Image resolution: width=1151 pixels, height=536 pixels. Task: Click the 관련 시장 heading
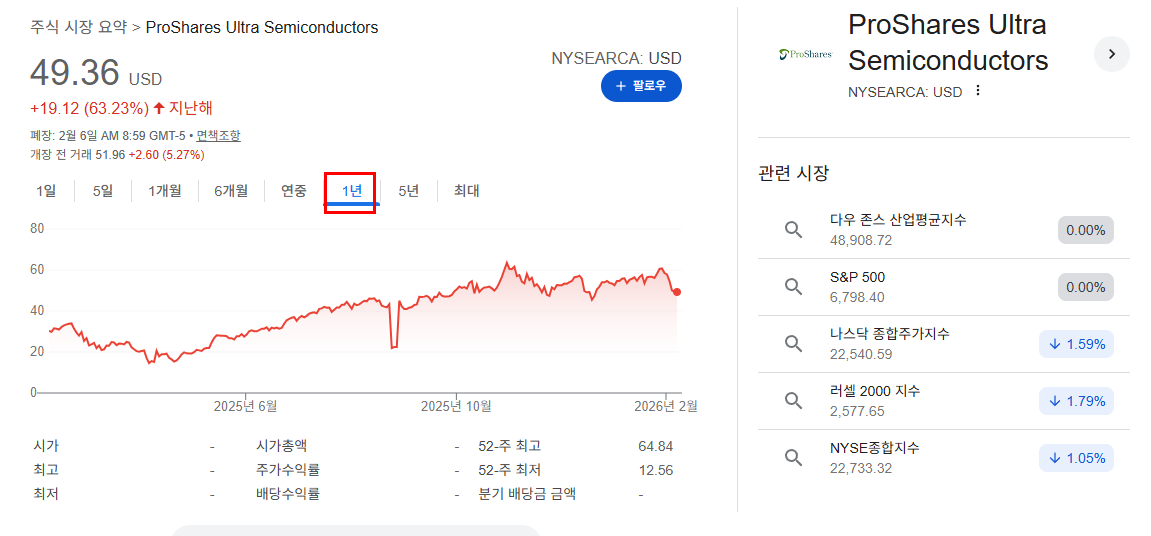tap(794, 174)
